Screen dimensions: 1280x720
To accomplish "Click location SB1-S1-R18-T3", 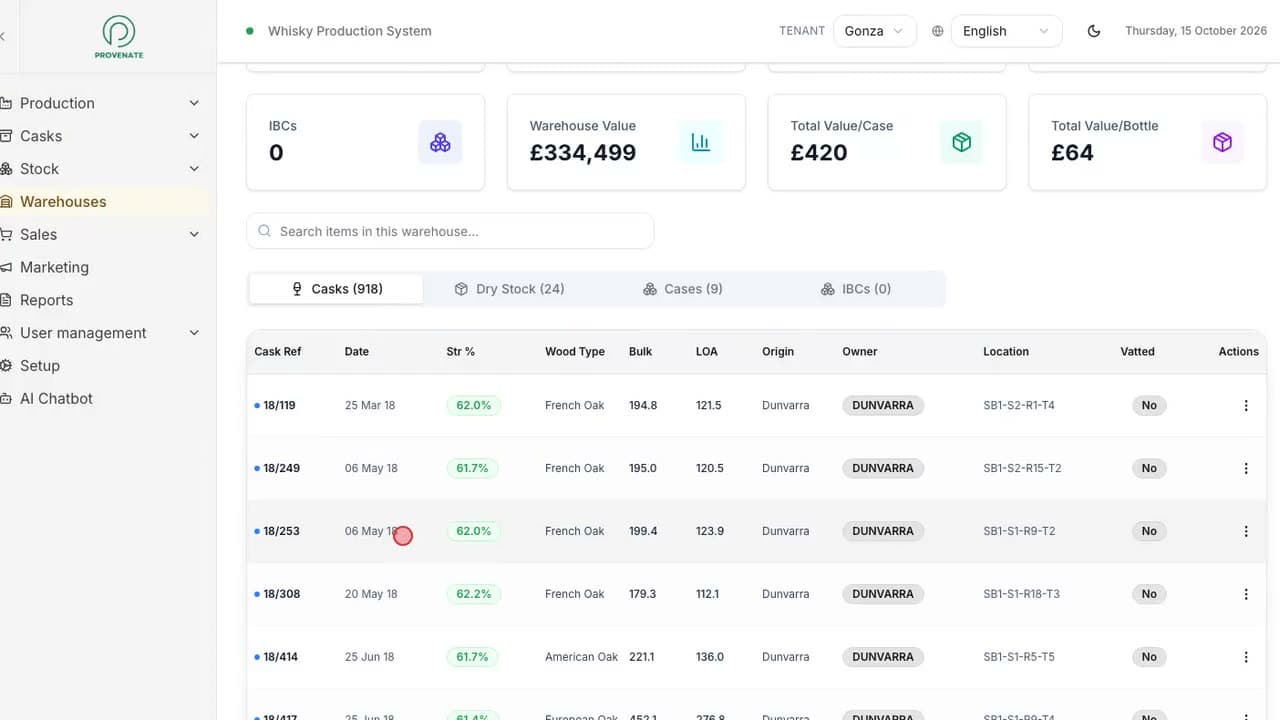I will (x=1021, y=594).
